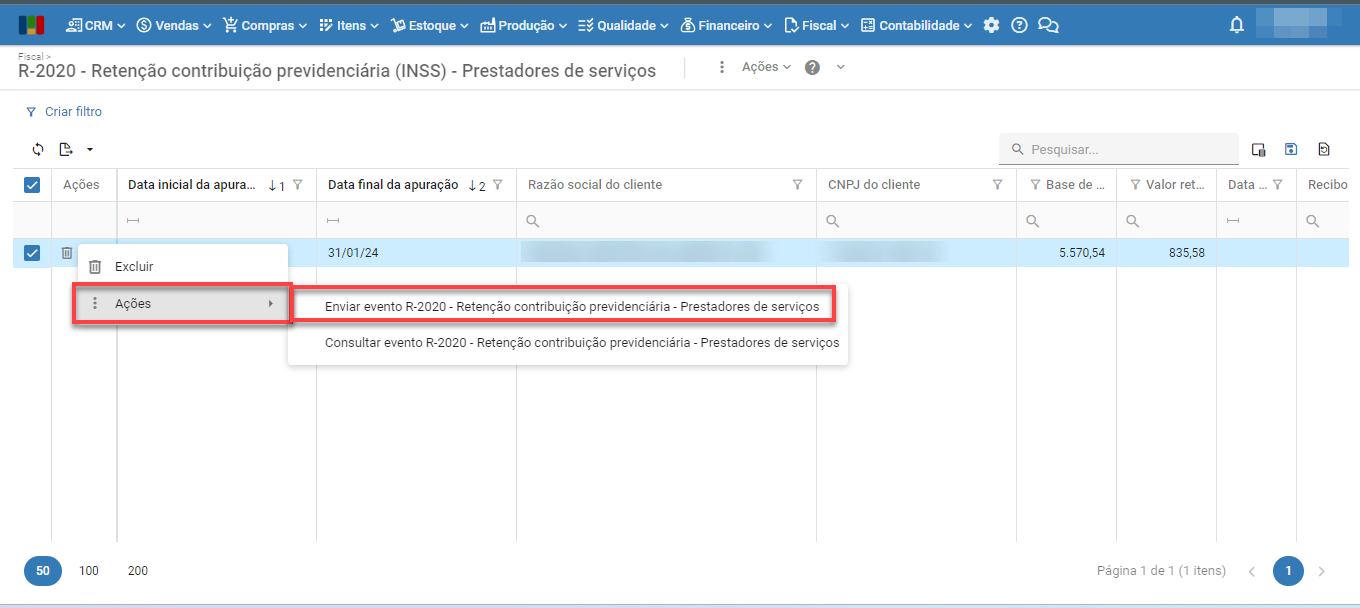Go to previous page arrow
1360x608 pixels.
point(1252,571)
